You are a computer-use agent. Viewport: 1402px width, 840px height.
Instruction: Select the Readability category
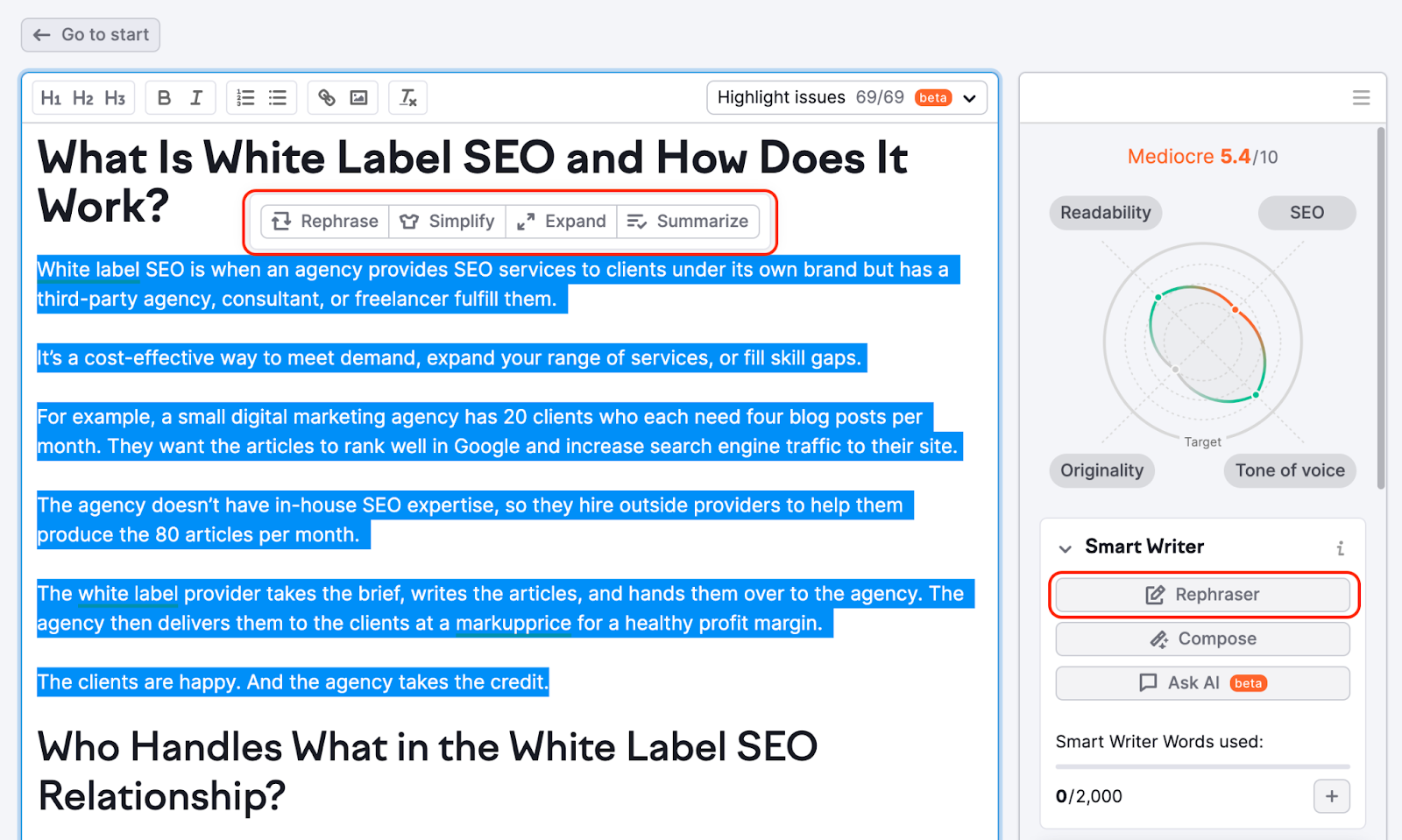1105,212
